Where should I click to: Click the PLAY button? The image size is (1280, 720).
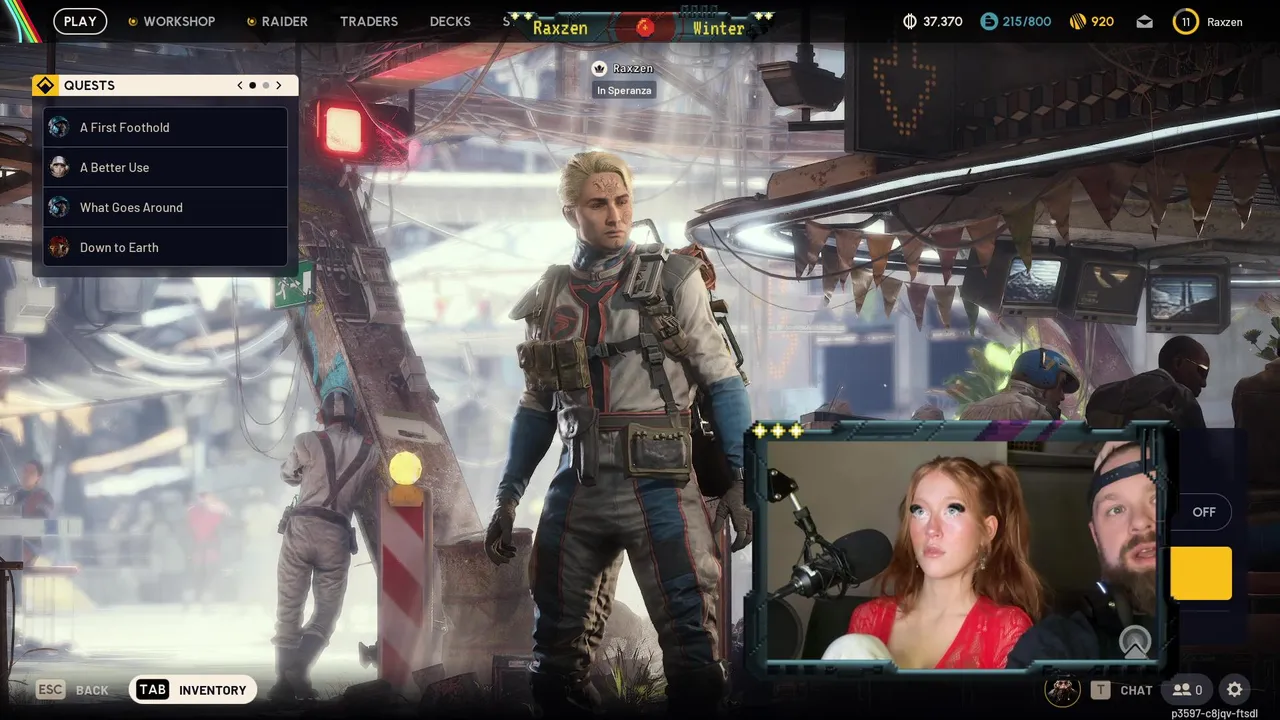(80, 21)
